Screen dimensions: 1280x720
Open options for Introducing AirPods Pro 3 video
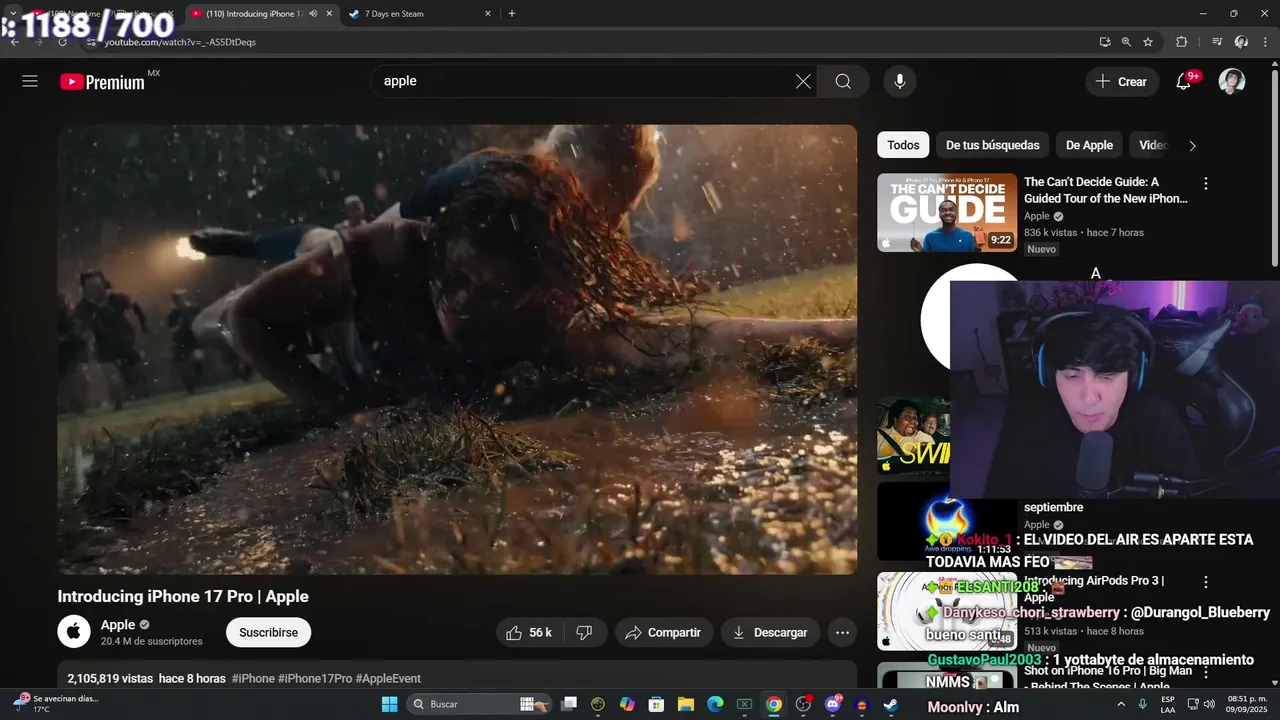click(1206, 581)
